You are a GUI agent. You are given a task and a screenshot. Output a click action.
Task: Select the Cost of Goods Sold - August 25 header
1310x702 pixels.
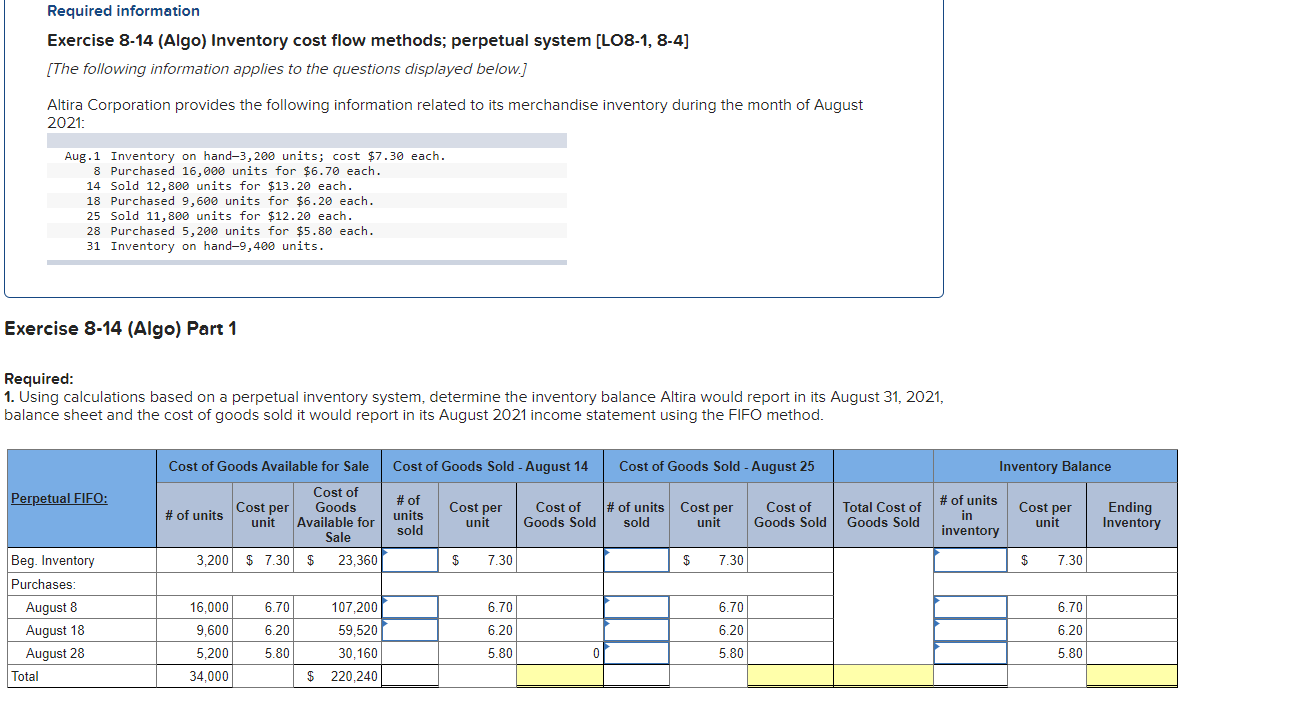717,466
